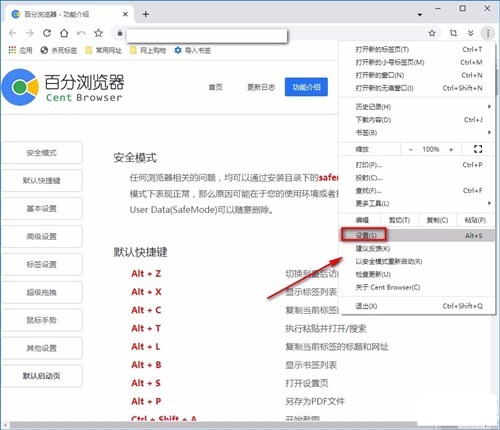Click the lock site info icon
This screenshot has width=500, height=430.
pos(120,33)
